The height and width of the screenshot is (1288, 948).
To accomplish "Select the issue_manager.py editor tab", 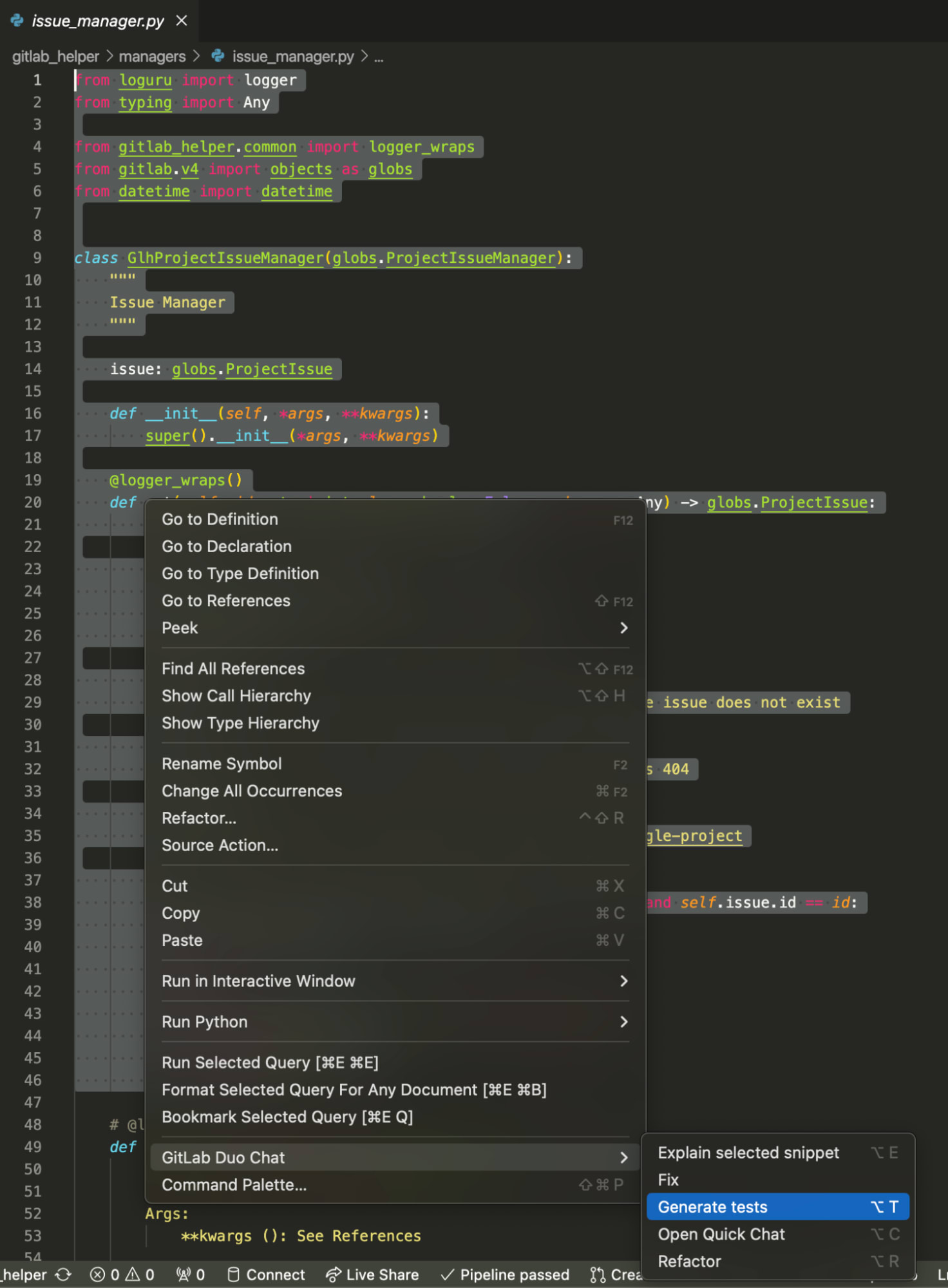I will tap(99, 21).
